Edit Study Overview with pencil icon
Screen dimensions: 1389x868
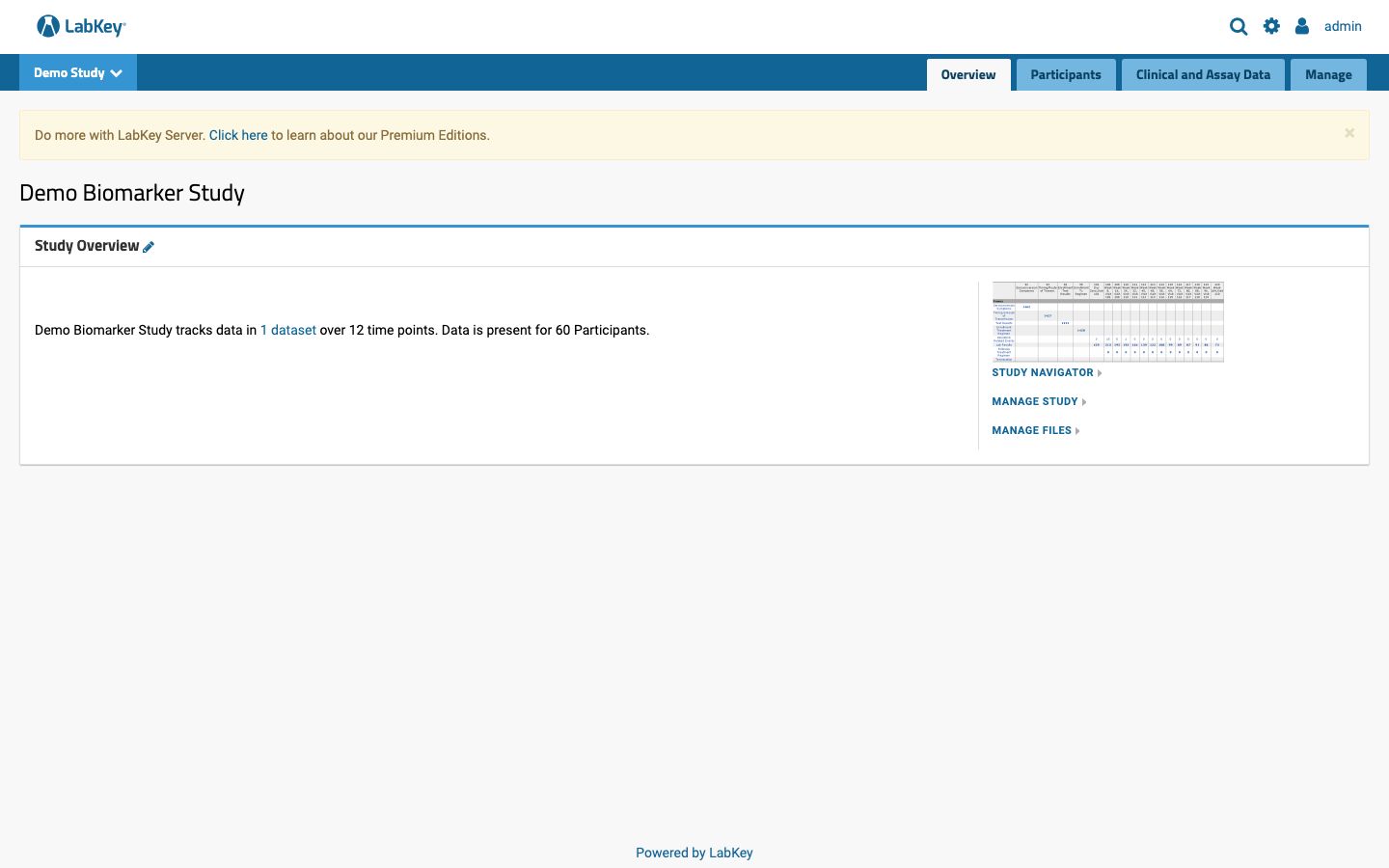pos(149,247)
